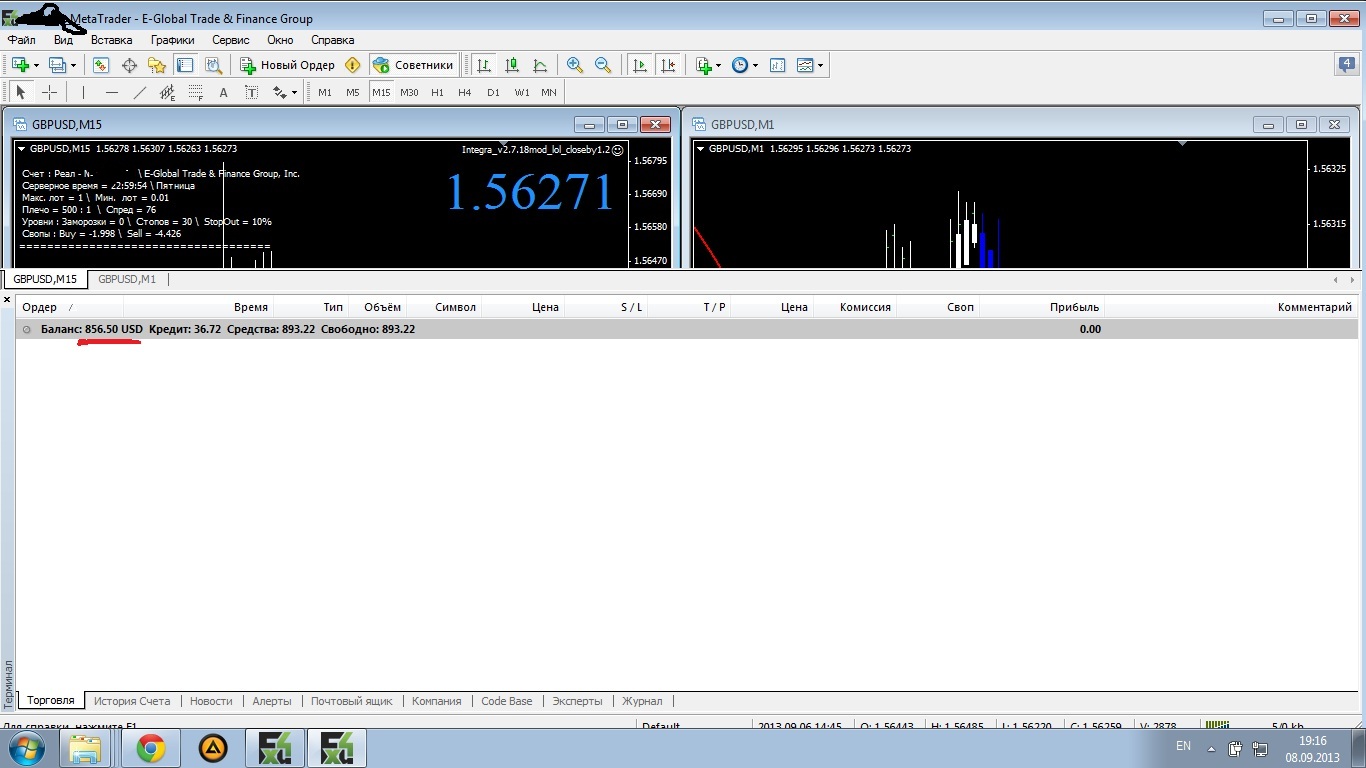The height and width of the screenshot is (768, 1366).
Task: Select the Text tool (A)
Action: click(x=223, y=92)
